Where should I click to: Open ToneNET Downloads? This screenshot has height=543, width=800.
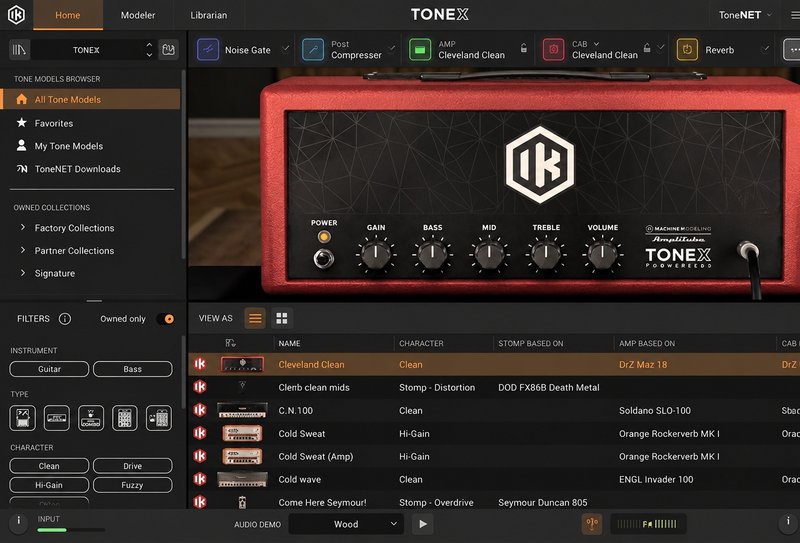pos(77,169)
